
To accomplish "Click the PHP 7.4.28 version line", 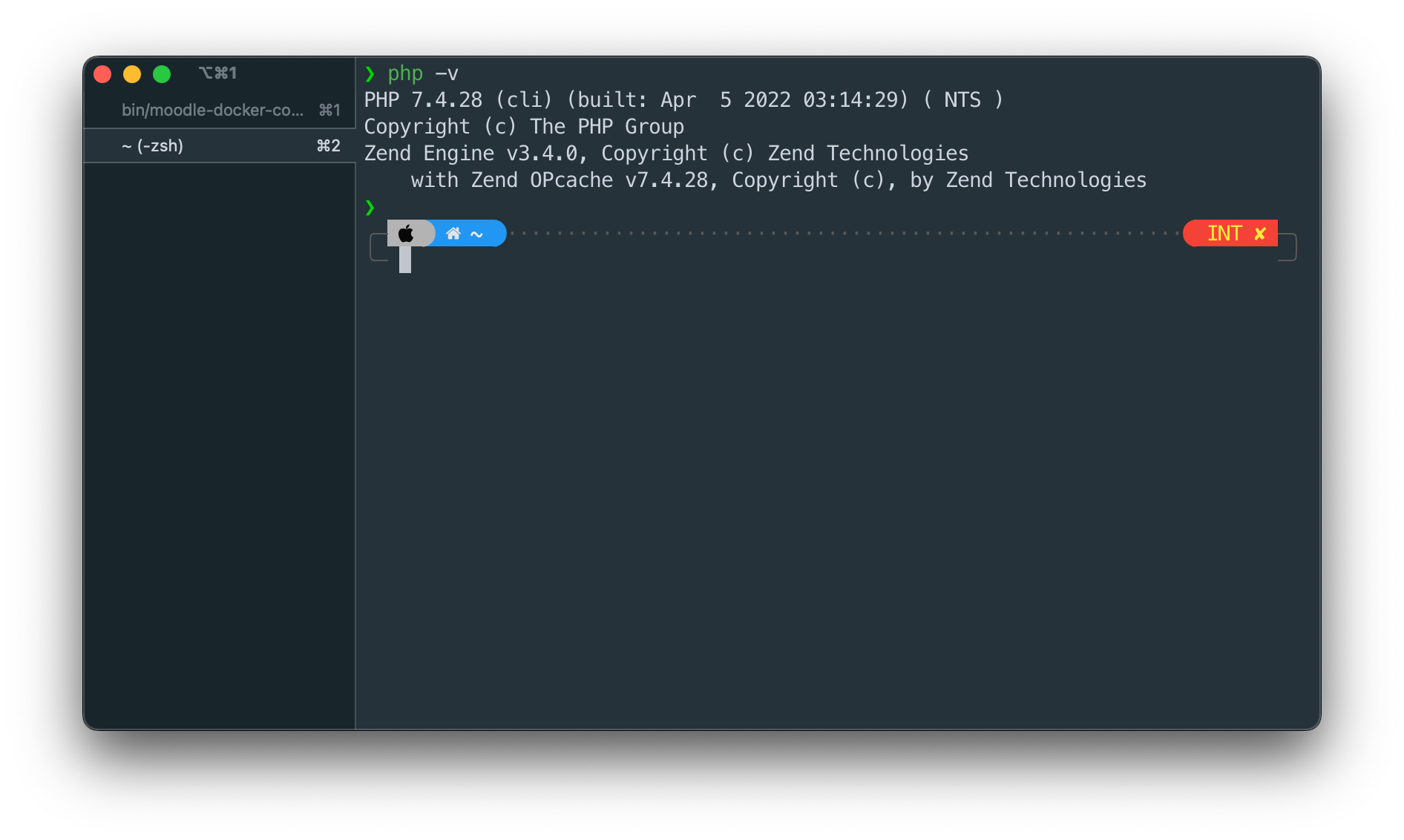I will click(x=683, y=99).
